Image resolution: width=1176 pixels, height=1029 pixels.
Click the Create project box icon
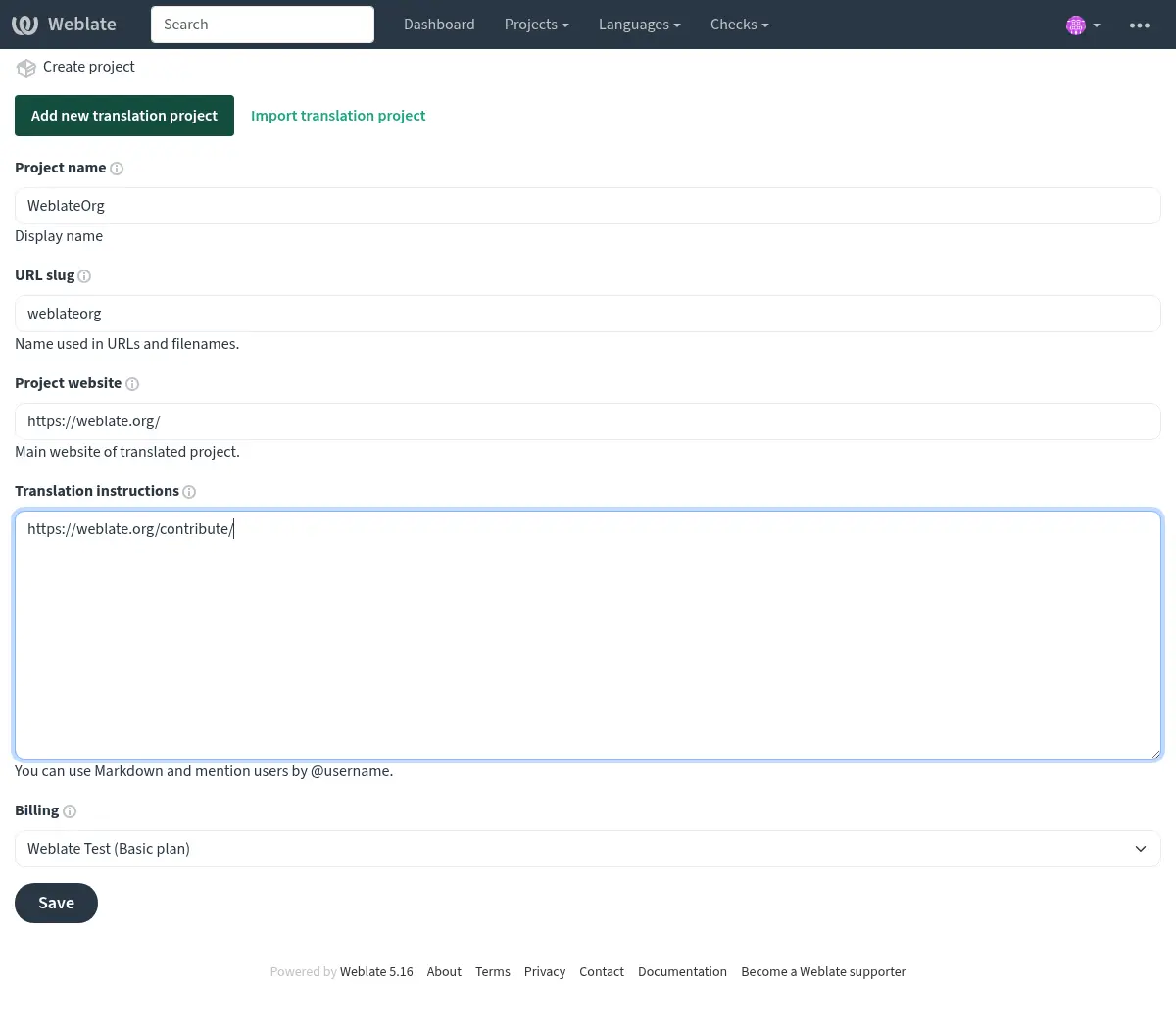[26, 68]
